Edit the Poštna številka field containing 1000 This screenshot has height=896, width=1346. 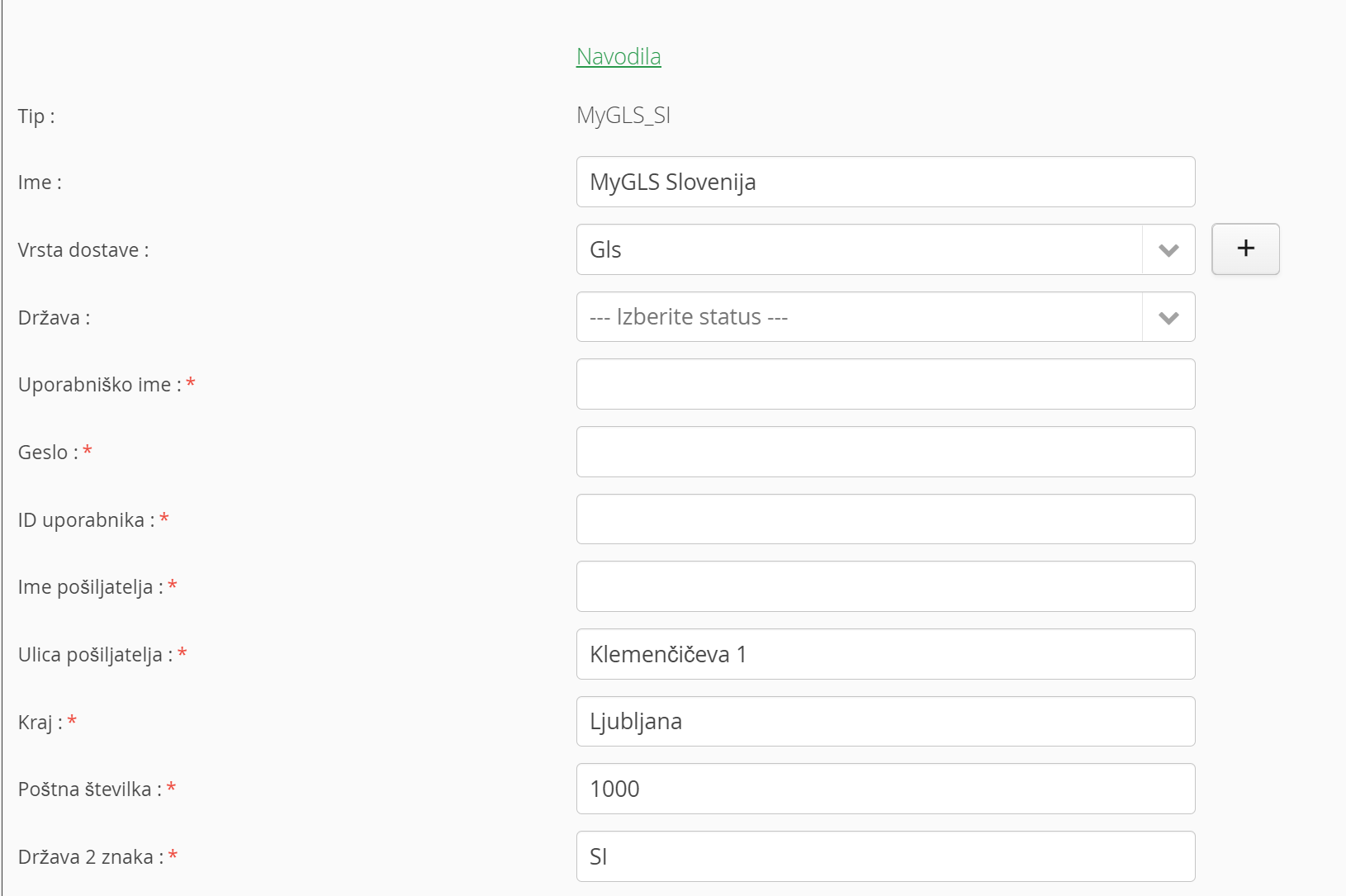[885, 789]
